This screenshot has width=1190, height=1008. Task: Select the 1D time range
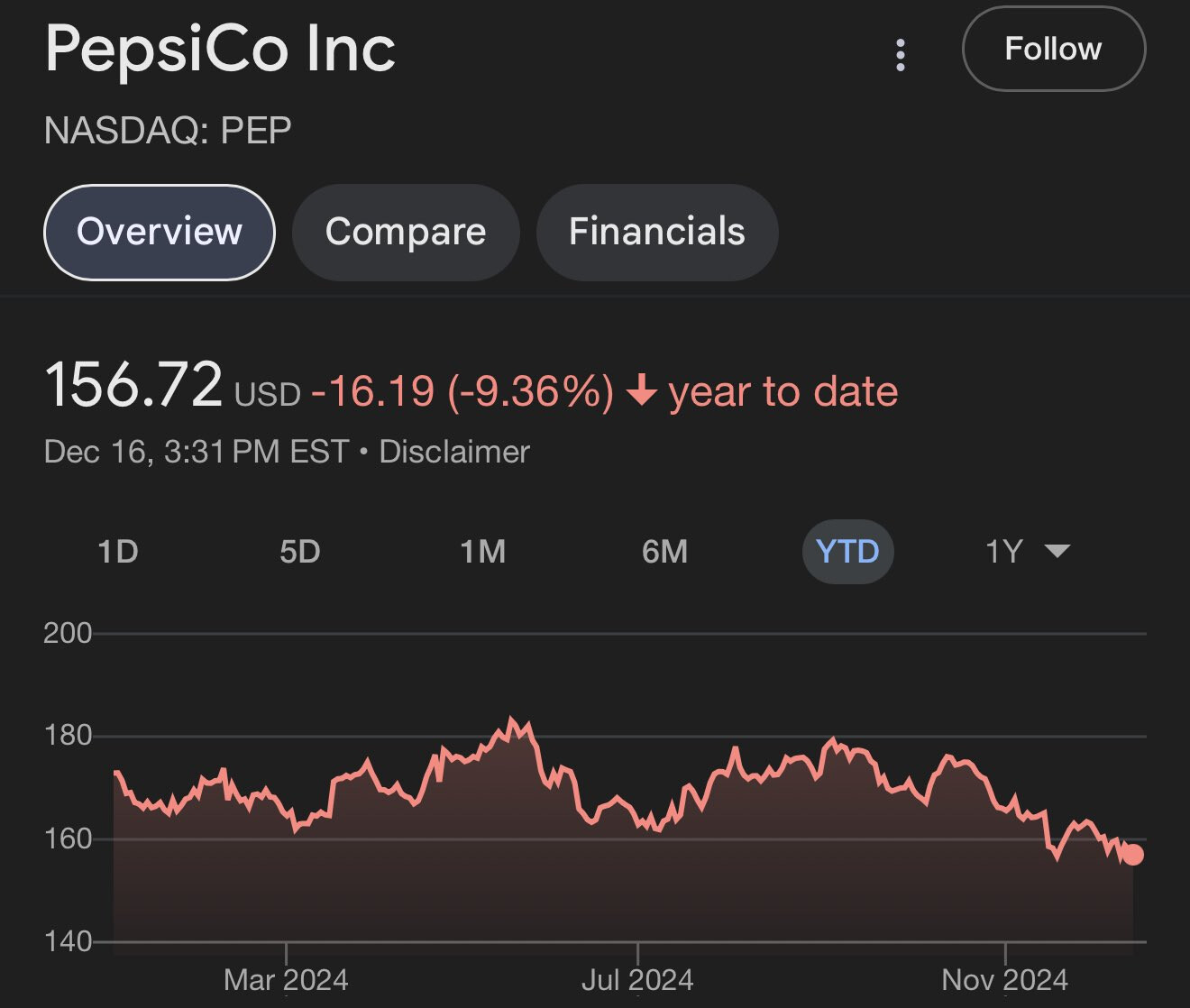point(118,551)
